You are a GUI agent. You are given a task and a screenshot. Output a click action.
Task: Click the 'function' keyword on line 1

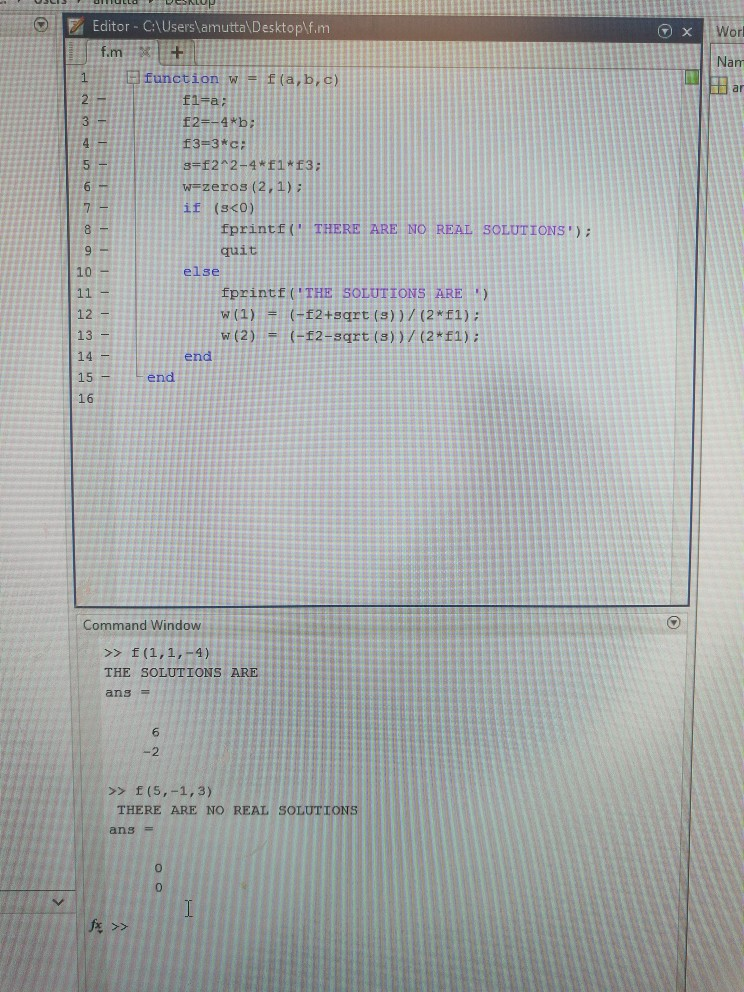181,78
